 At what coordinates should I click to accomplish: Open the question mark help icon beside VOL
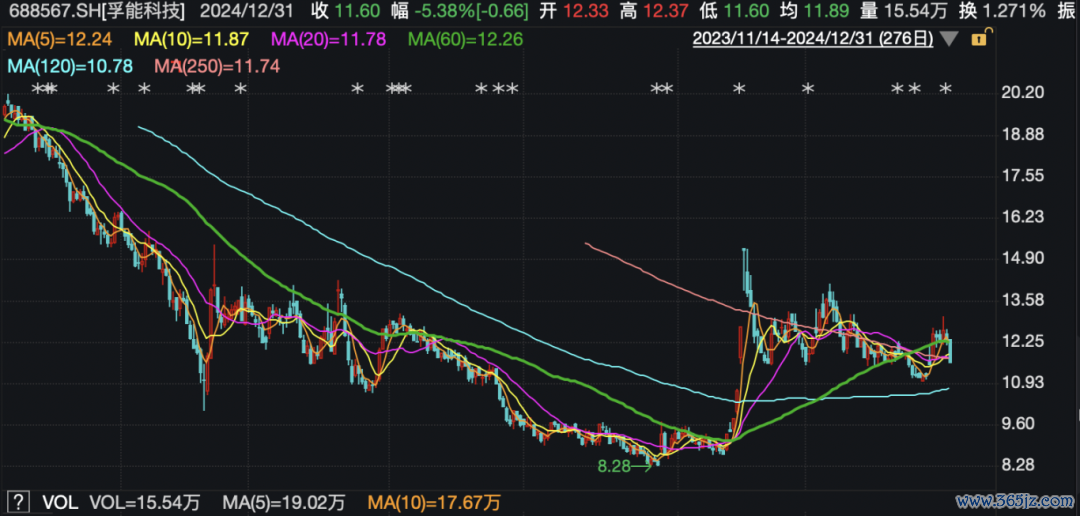[19, 501]
